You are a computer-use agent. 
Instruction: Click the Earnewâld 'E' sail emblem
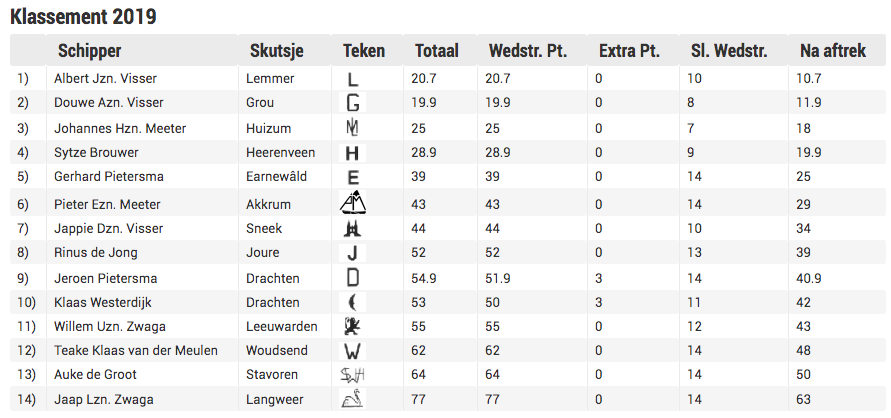click(352, 177)
